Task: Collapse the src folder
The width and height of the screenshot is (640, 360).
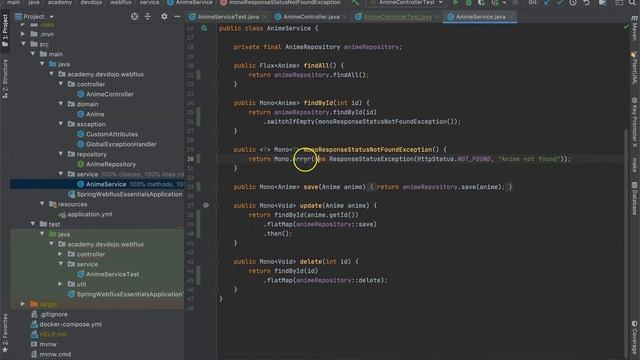Action: pos(23,44)
